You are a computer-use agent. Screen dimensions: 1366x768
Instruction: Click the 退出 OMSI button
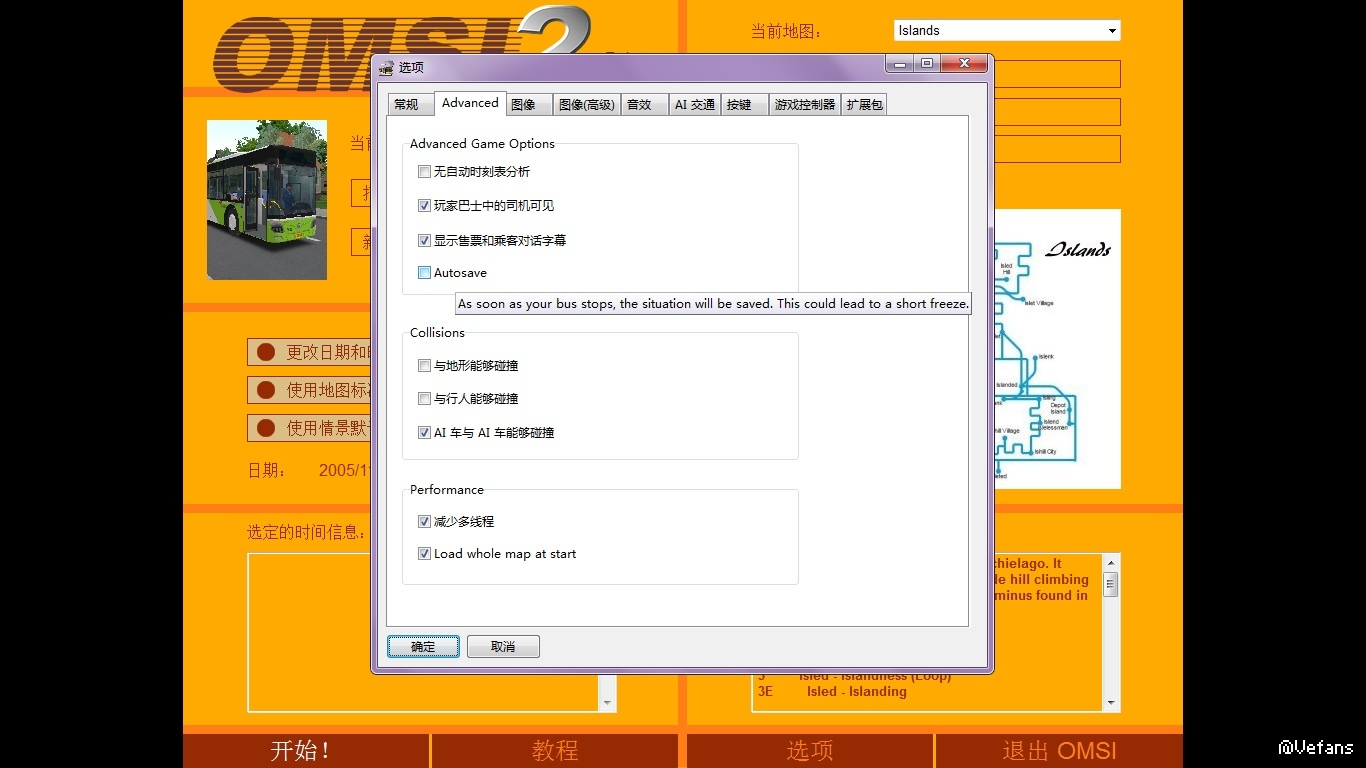1060,751
